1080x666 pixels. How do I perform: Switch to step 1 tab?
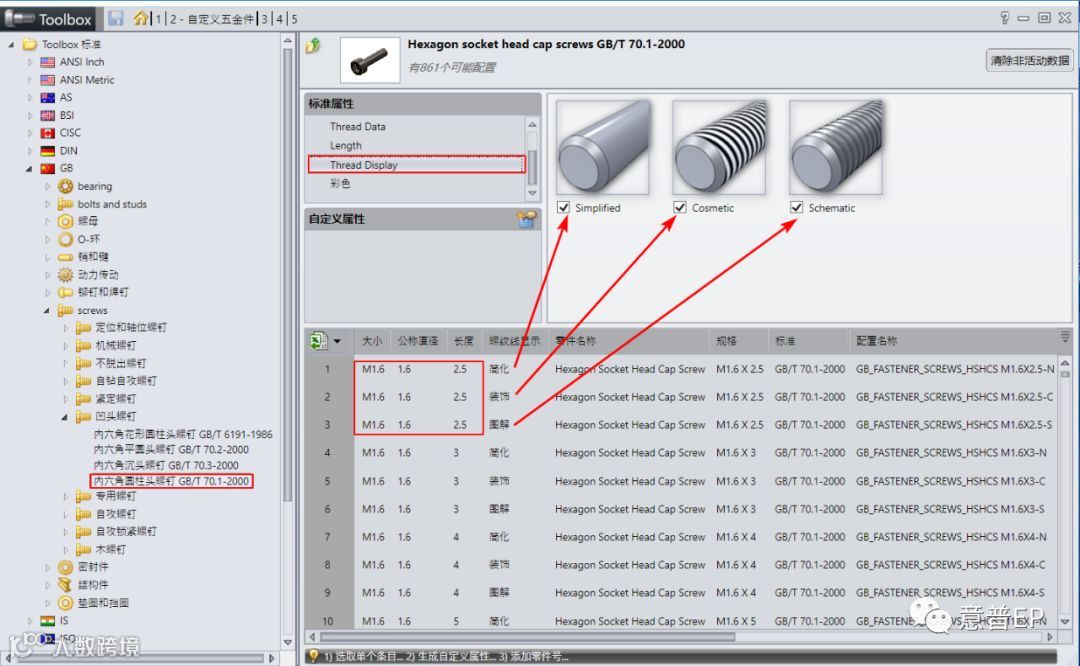[158, 19]
